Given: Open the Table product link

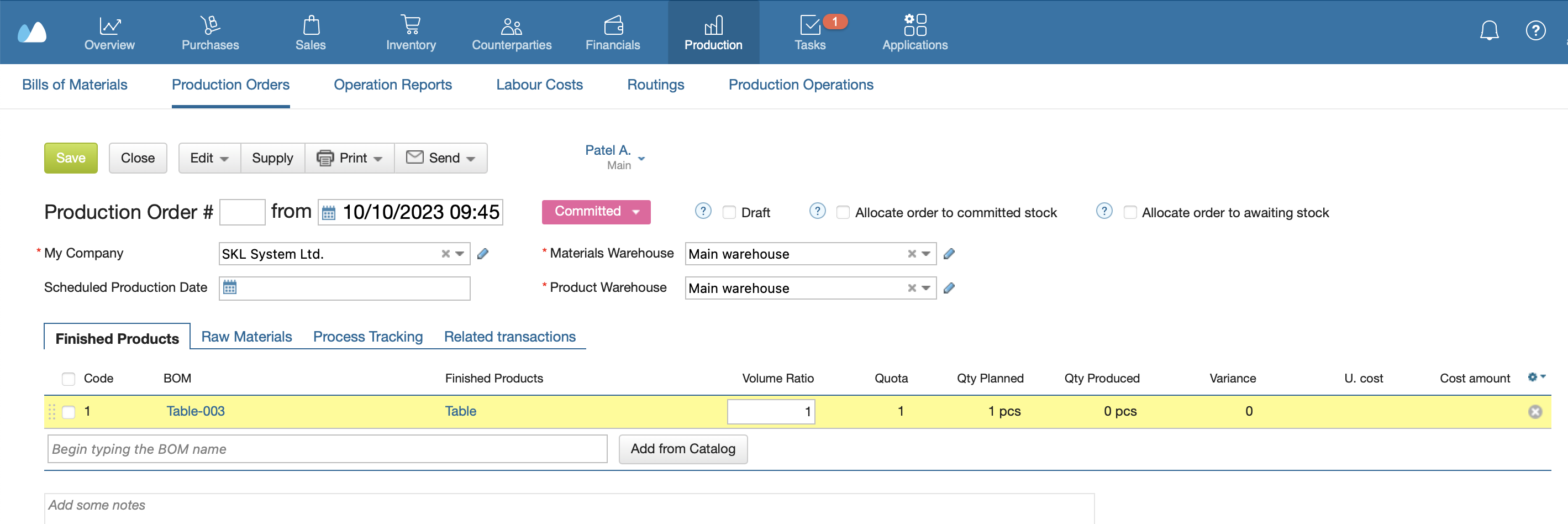Looking at the screenshot, I should (460, 412).
